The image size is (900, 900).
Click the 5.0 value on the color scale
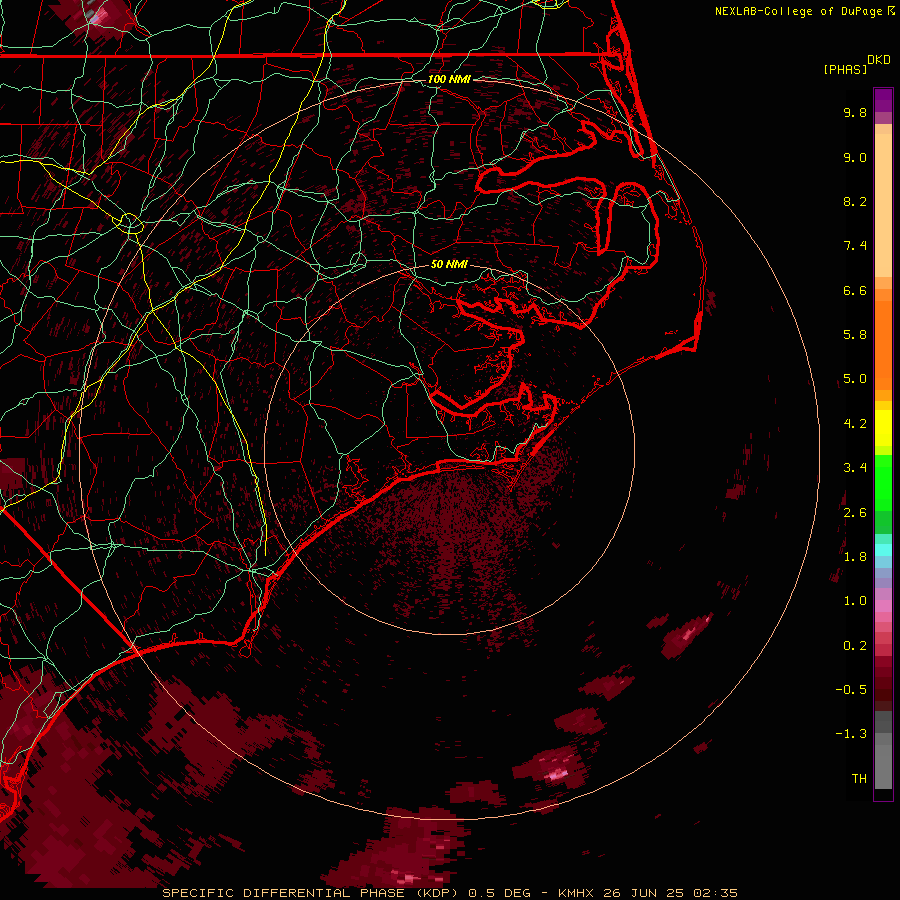coord(855,379)
